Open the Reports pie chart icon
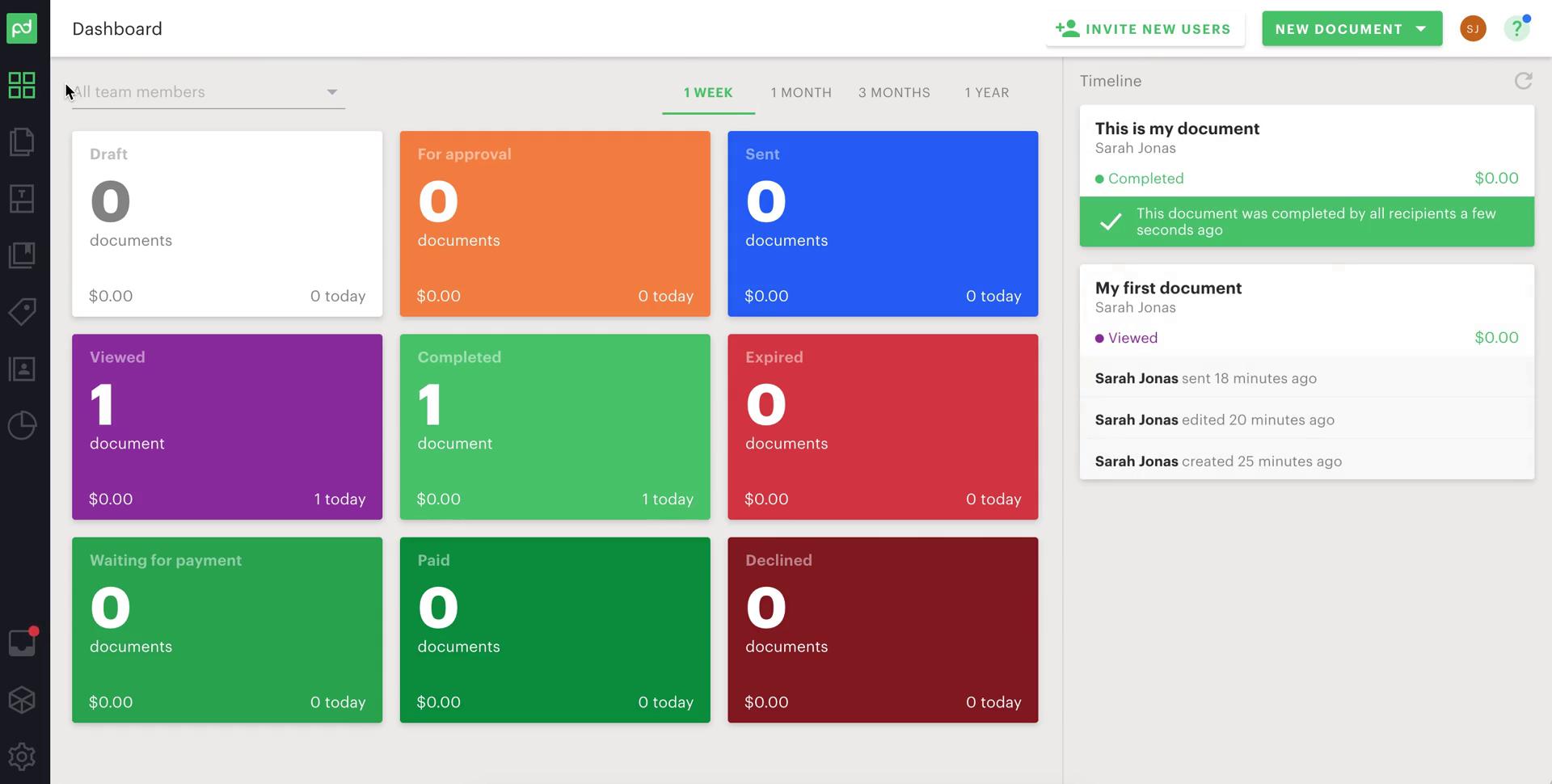Screen dimensions: 1552x784 [22, 426]
